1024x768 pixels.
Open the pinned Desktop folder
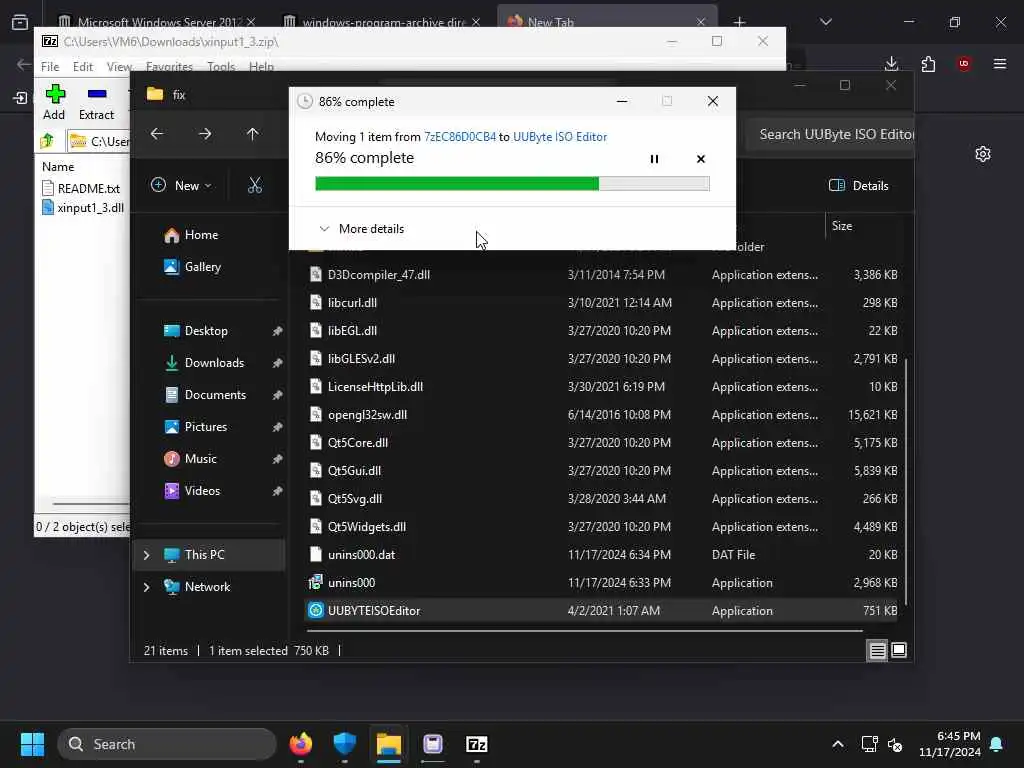tap(206, 331)
